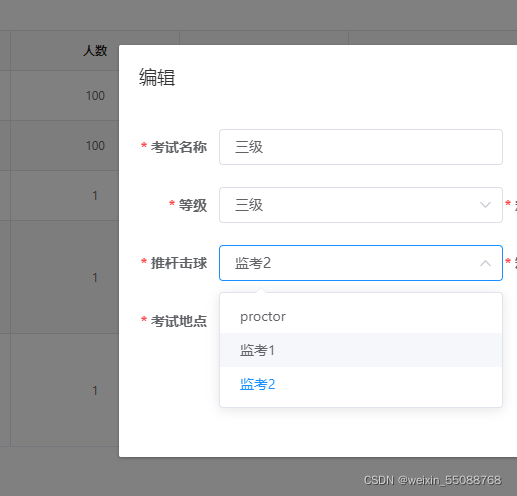Open the 等级 dropdown showing 三级
The width and height of the screenshot is (517, 496).
tap(361, 205)
